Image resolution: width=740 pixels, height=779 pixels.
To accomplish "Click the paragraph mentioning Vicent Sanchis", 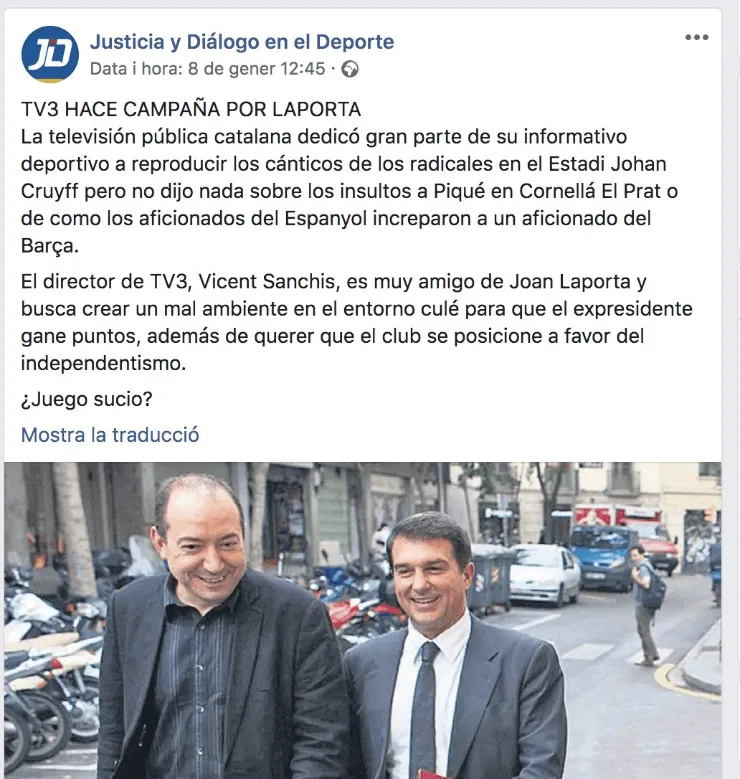I will (356, 322).
